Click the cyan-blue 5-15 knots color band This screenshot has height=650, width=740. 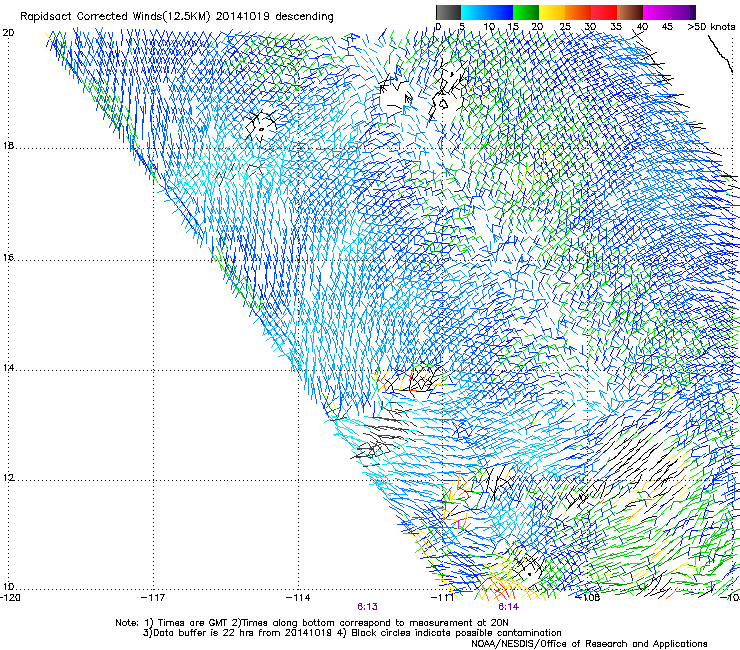coord(487,12)
